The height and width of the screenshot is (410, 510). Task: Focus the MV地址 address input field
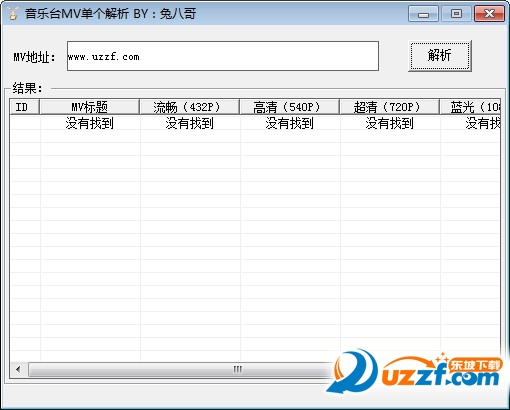click(x=223, y=56)
